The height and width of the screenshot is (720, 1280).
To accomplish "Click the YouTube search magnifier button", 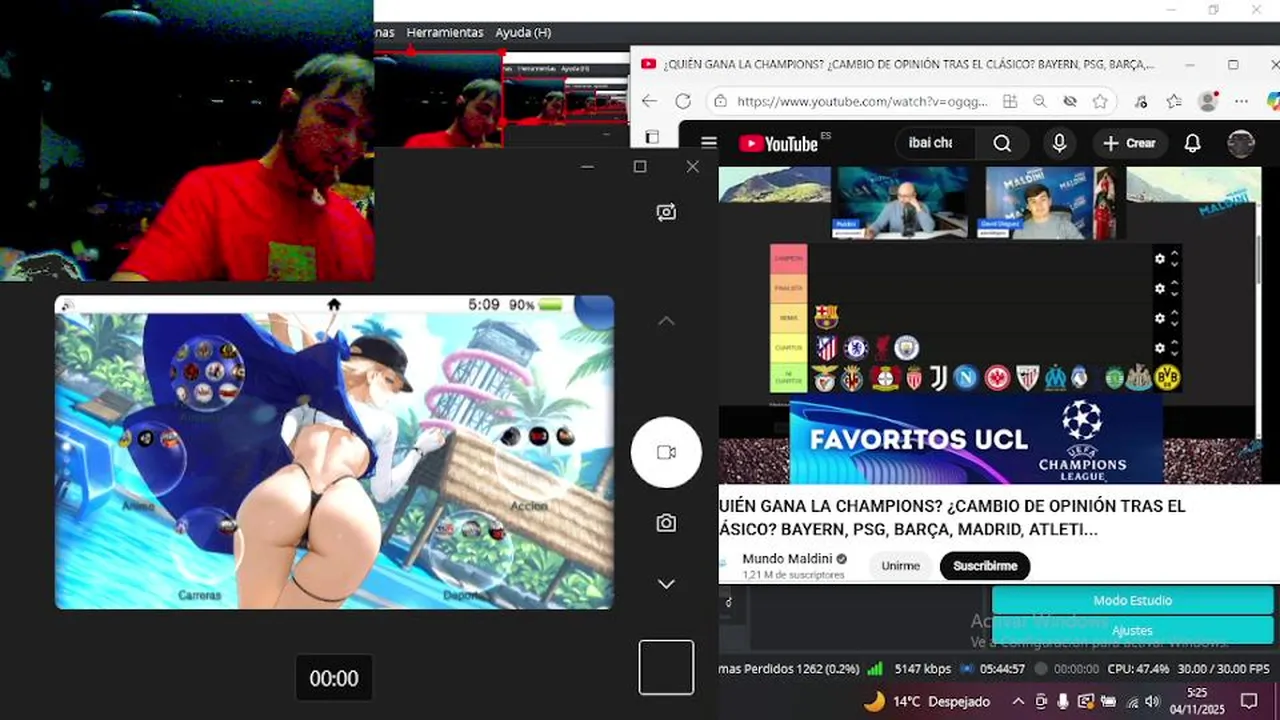I will (1002, 143).
